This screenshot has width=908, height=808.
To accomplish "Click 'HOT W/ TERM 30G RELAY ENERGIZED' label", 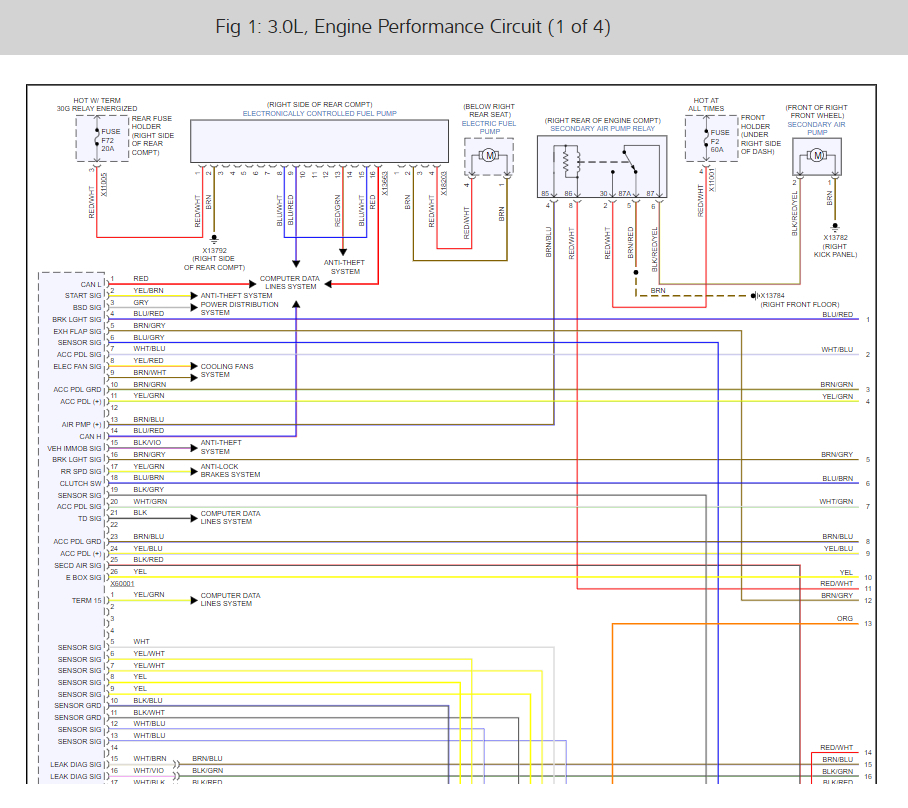I will [97, 104].
